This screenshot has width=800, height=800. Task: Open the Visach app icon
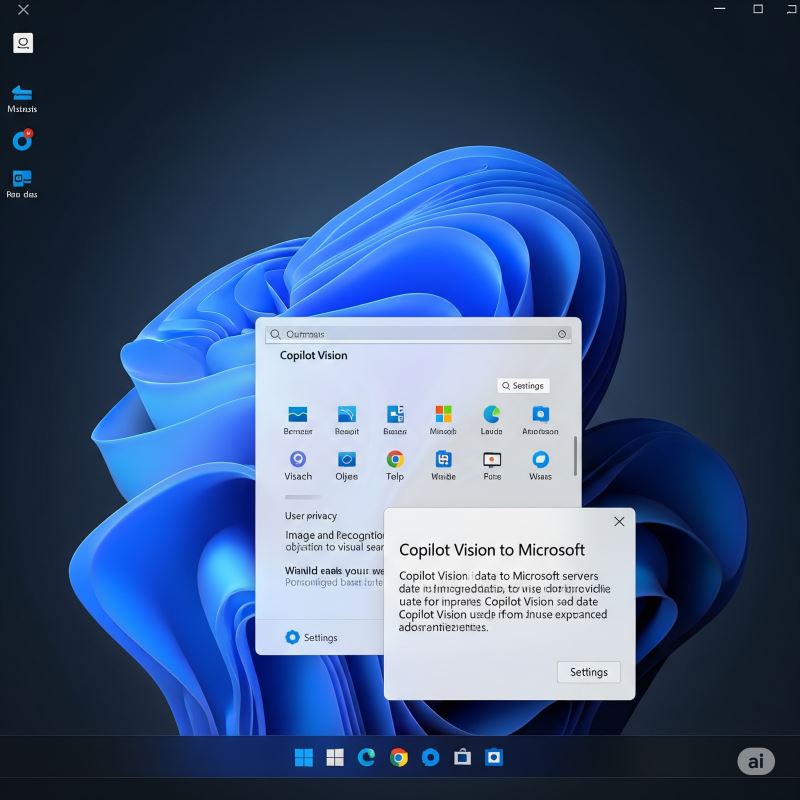[x=298, y=459]
